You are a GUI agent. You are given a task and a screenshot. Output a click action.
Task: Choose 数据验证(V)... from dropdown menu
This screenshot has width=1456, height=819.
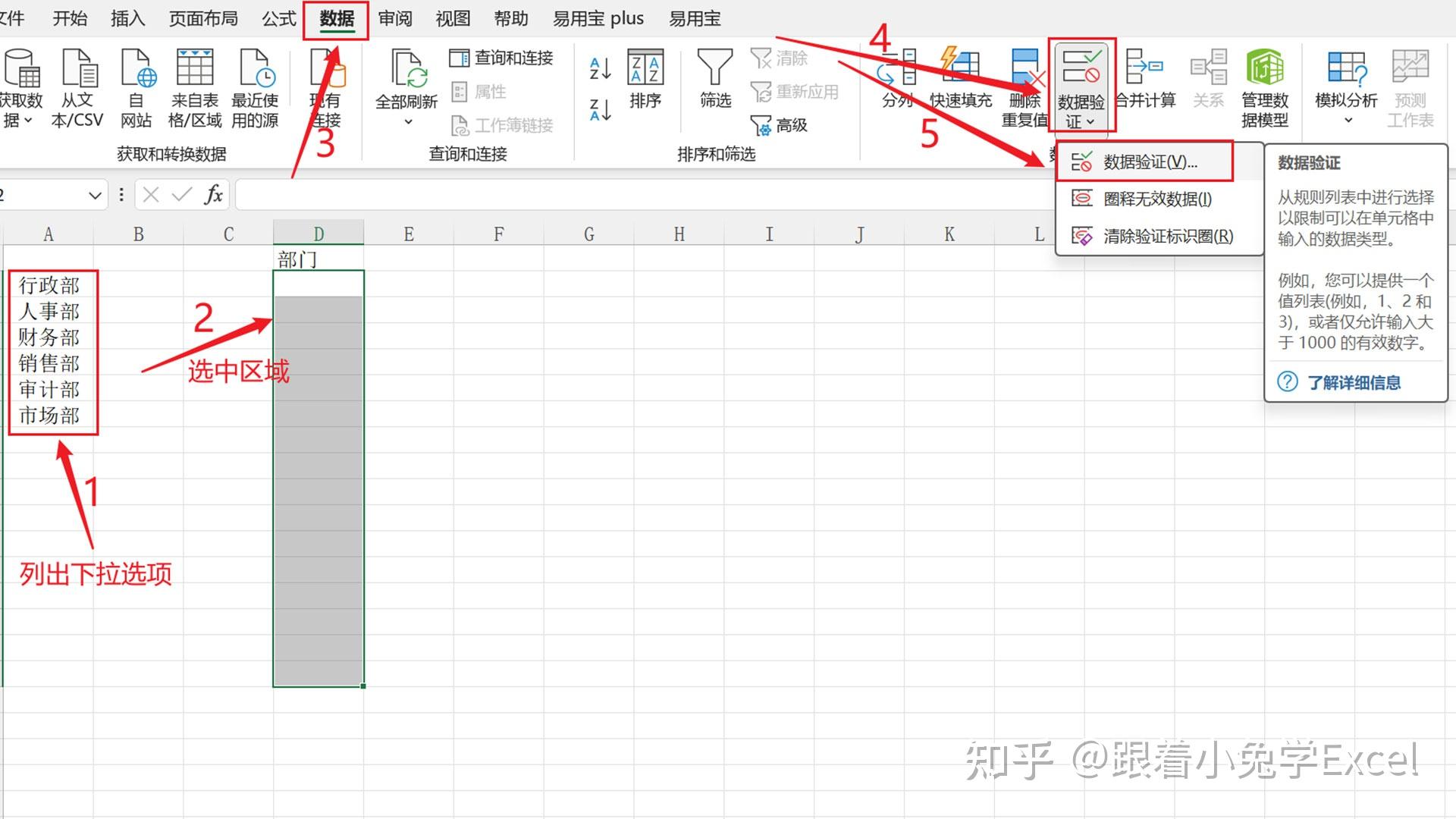pyautogui.click(x=1149, y=162)
